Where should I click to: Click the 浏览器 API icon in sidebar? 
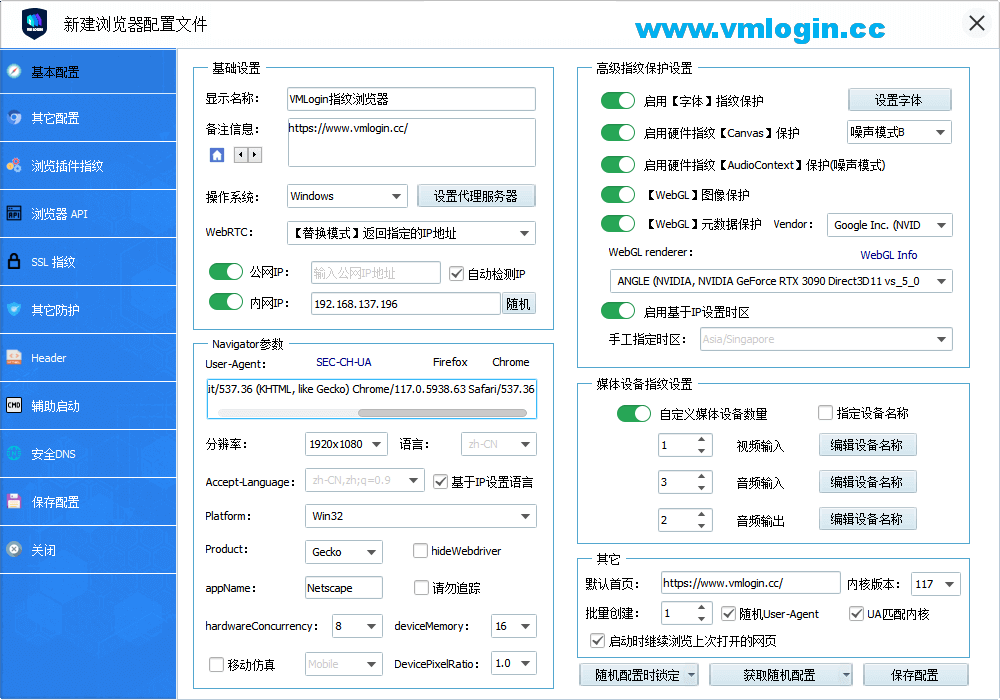14,214
